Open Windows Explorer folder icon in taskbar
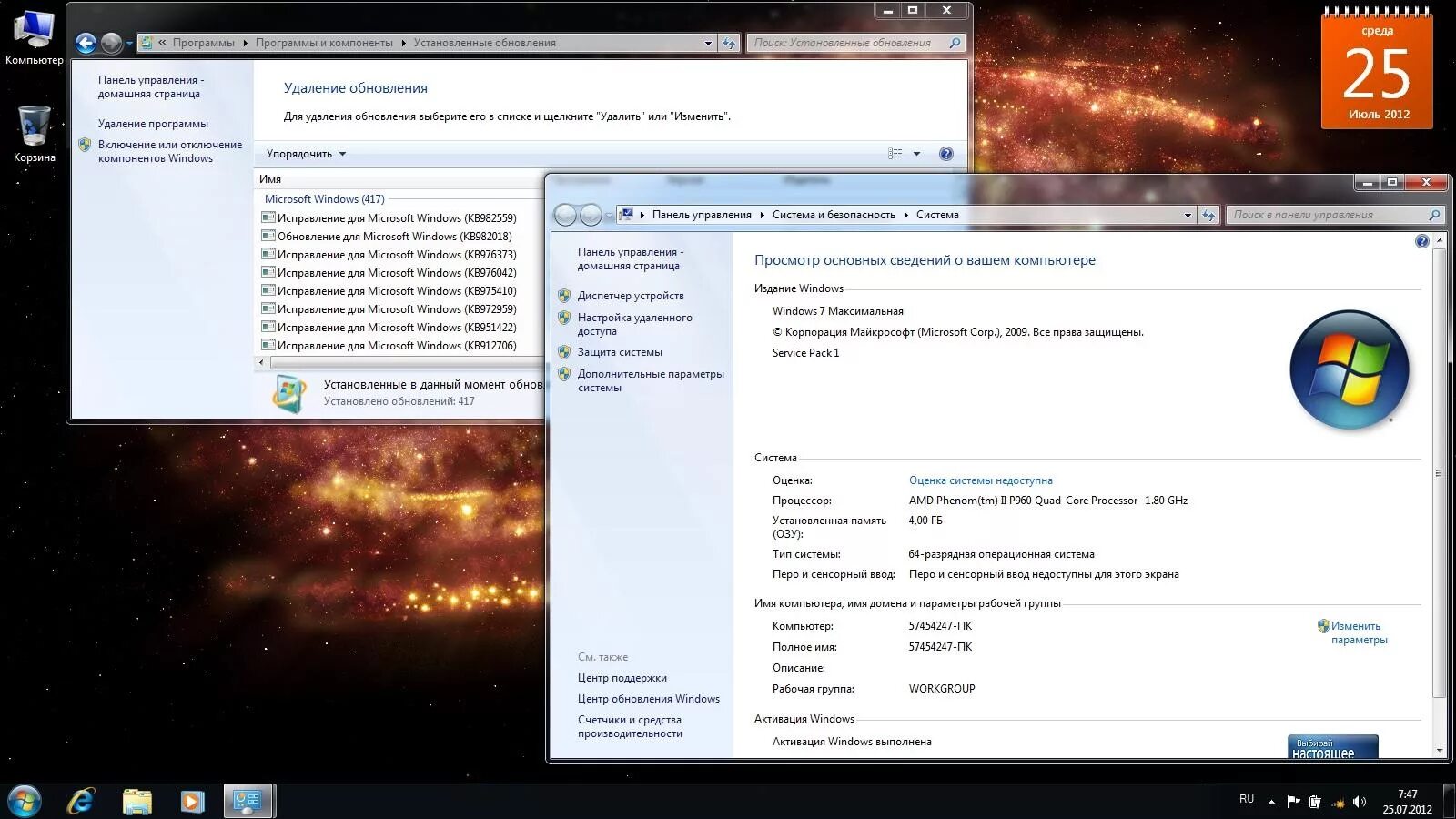The image size is (1456, 819). (x=137, y=801)
